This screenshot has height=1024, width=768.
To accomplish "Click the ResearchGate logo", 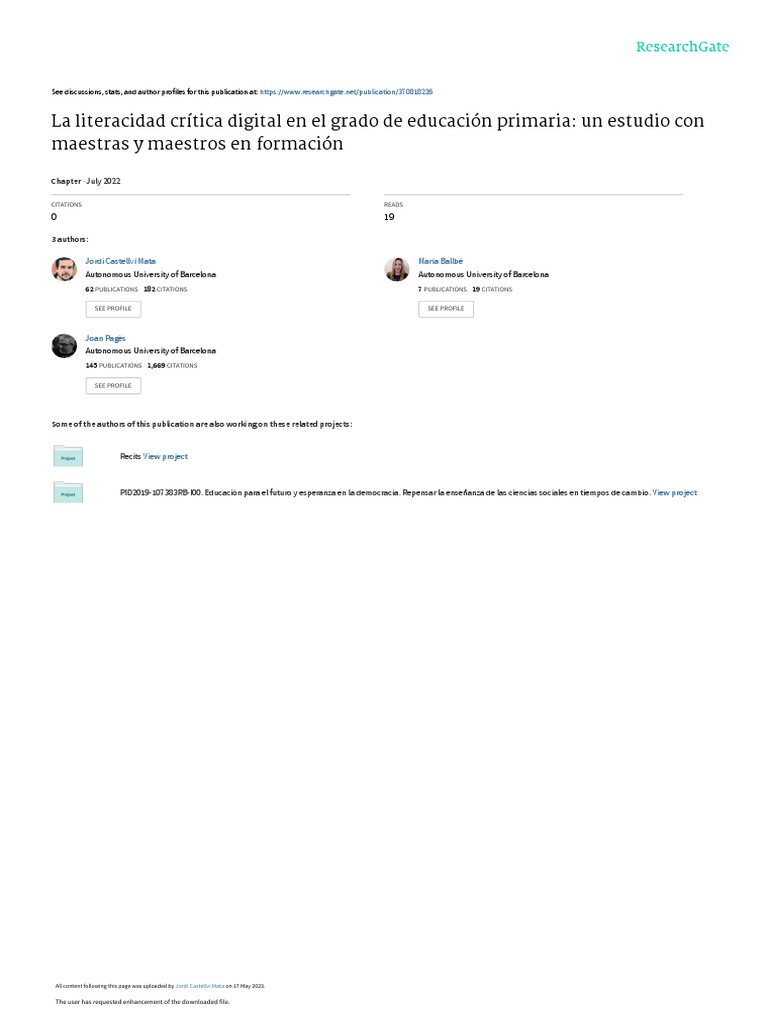I will pos(682,46).
